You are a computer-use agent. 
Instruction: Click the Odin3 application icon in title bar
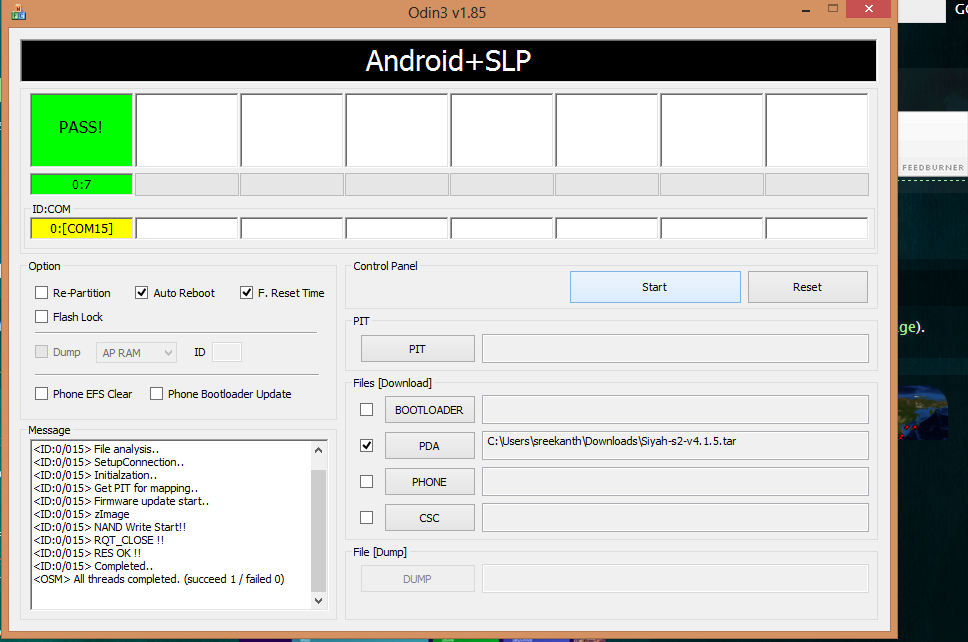pyautogui.click(x=19, y=12)
